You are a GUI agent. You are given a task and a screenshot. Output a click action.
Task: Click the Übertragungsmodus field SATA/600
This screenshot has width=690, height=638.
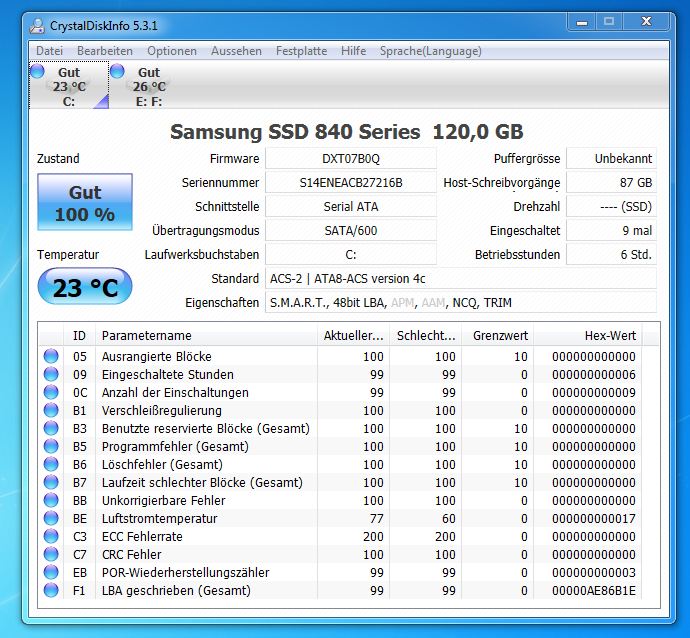pyautogui.click(x=351, y=231)
